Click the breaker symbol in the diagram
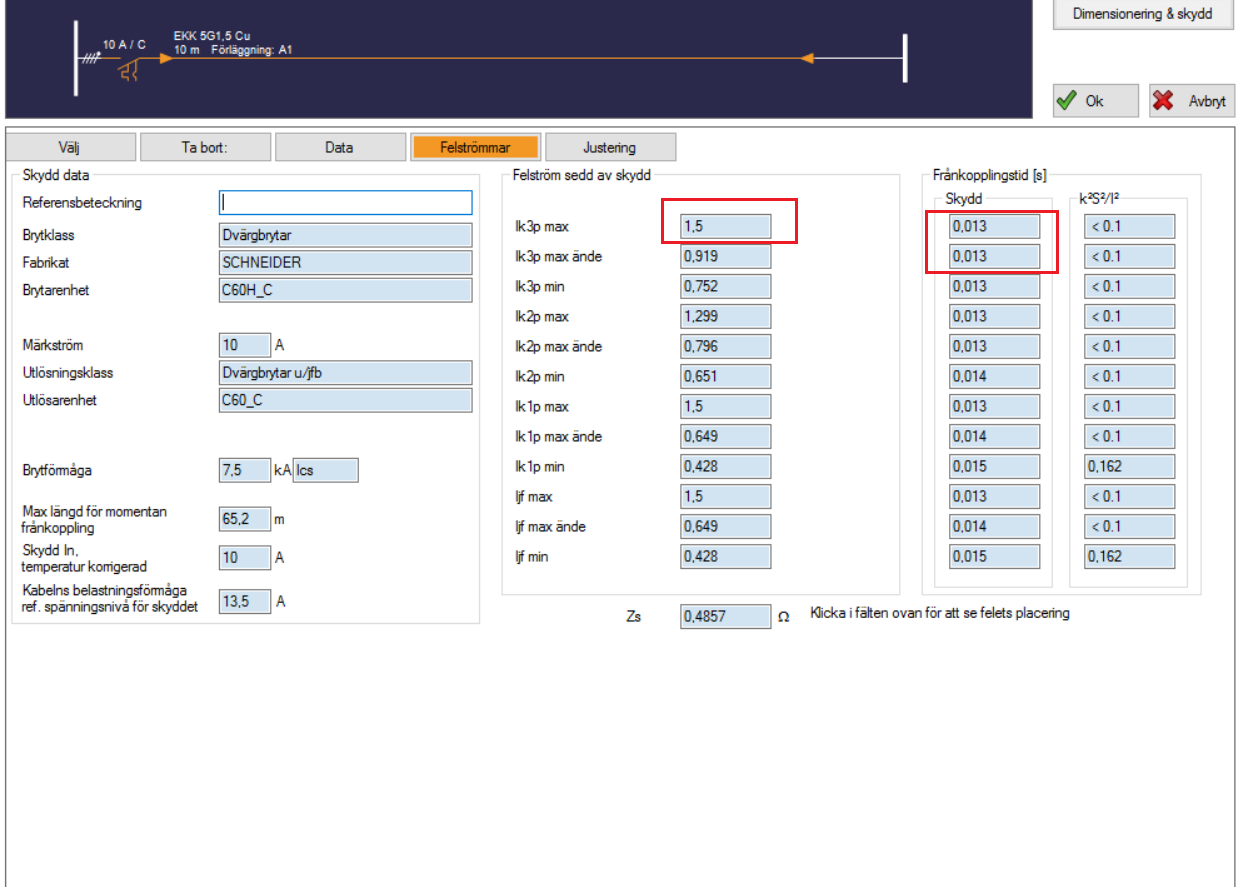The width and height of the screenshot is (1247, 887). pos(129,71)
